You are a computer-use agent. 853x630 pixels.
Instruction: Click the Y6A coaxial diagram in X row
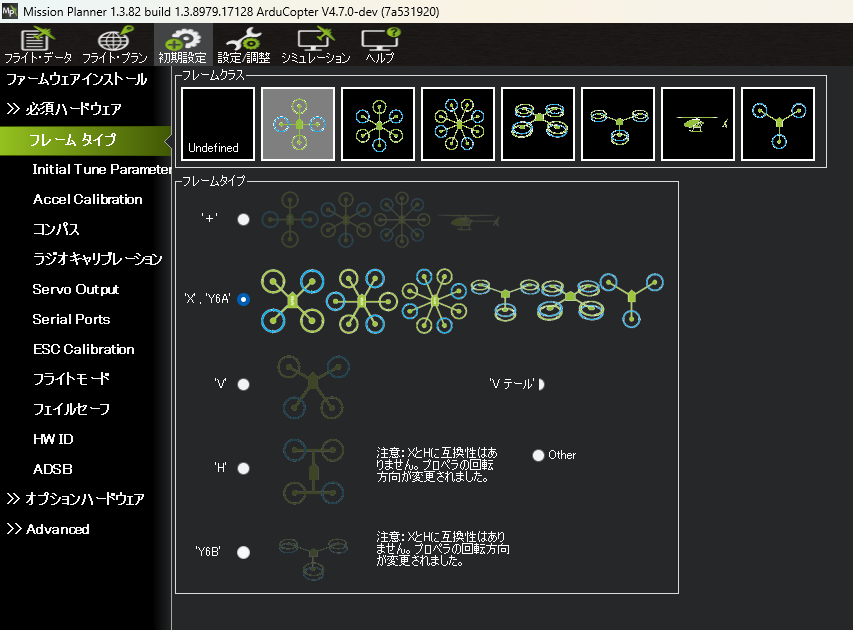(x=506, y=299)
